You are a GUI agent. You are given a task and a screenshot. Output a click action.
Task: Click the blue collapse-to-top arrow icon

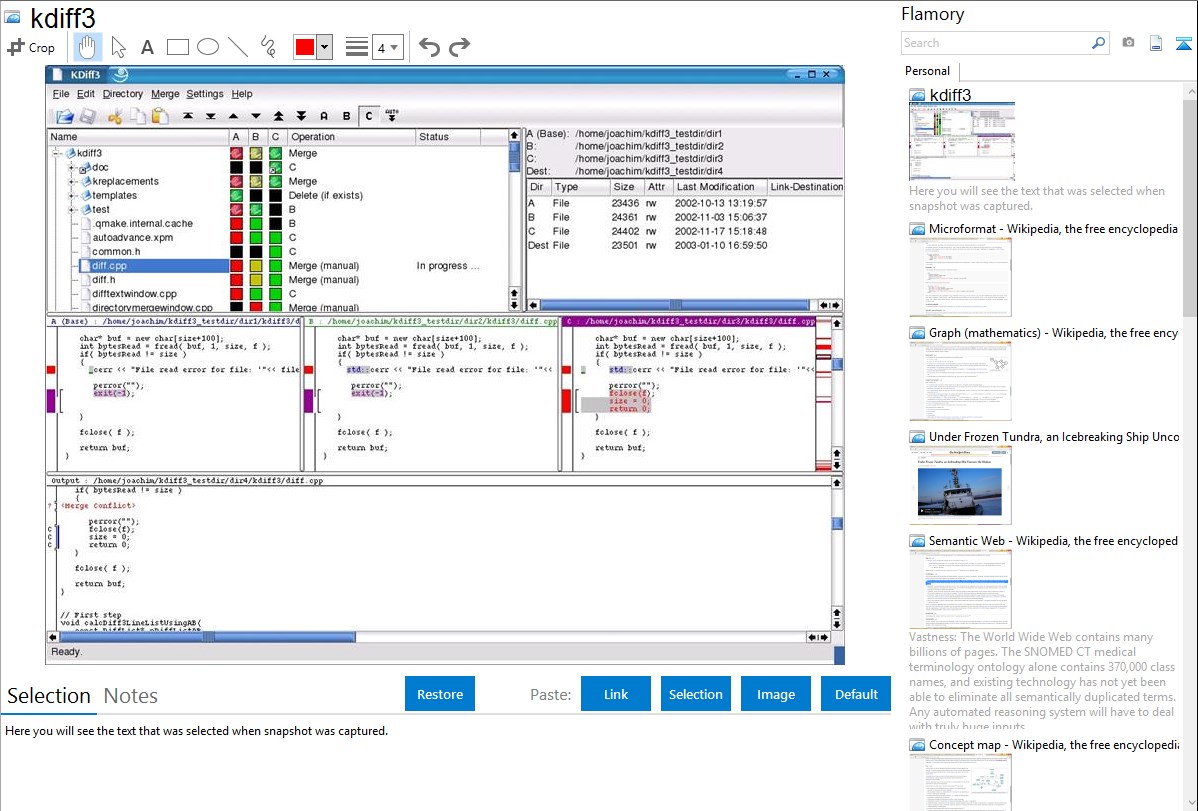pyautogui.click(x=1183, y=43)
